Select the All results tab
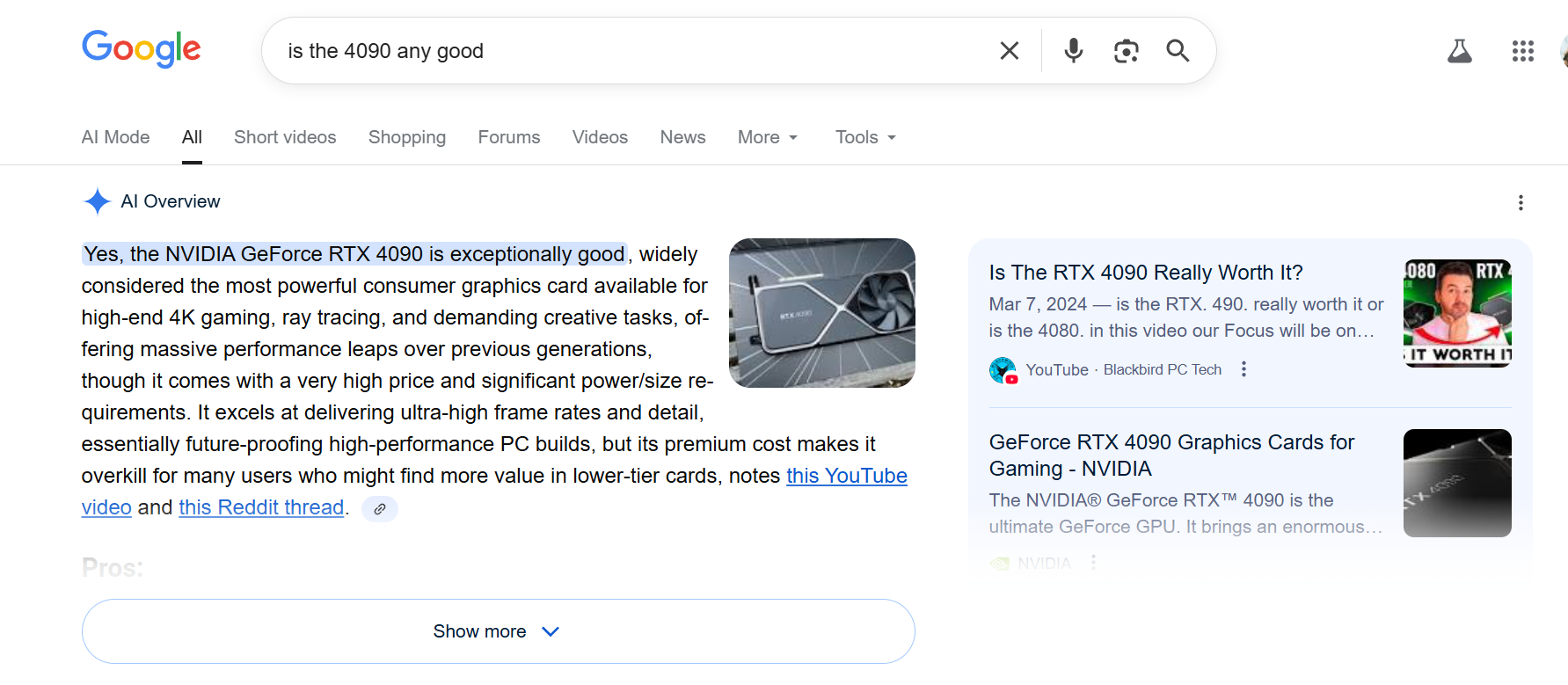This screenshot has height=685, width=1568. point(192,137)
